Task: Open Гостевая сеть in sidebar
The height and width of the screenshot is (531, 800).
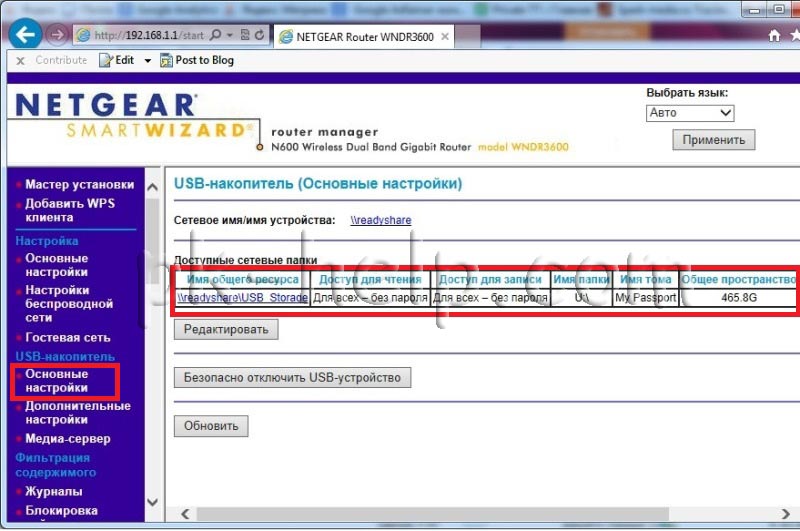Action: point(68,337)
